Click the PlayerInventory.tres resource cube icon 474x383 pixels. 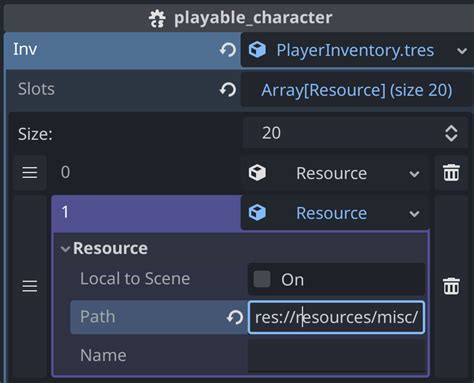[257, 50]
